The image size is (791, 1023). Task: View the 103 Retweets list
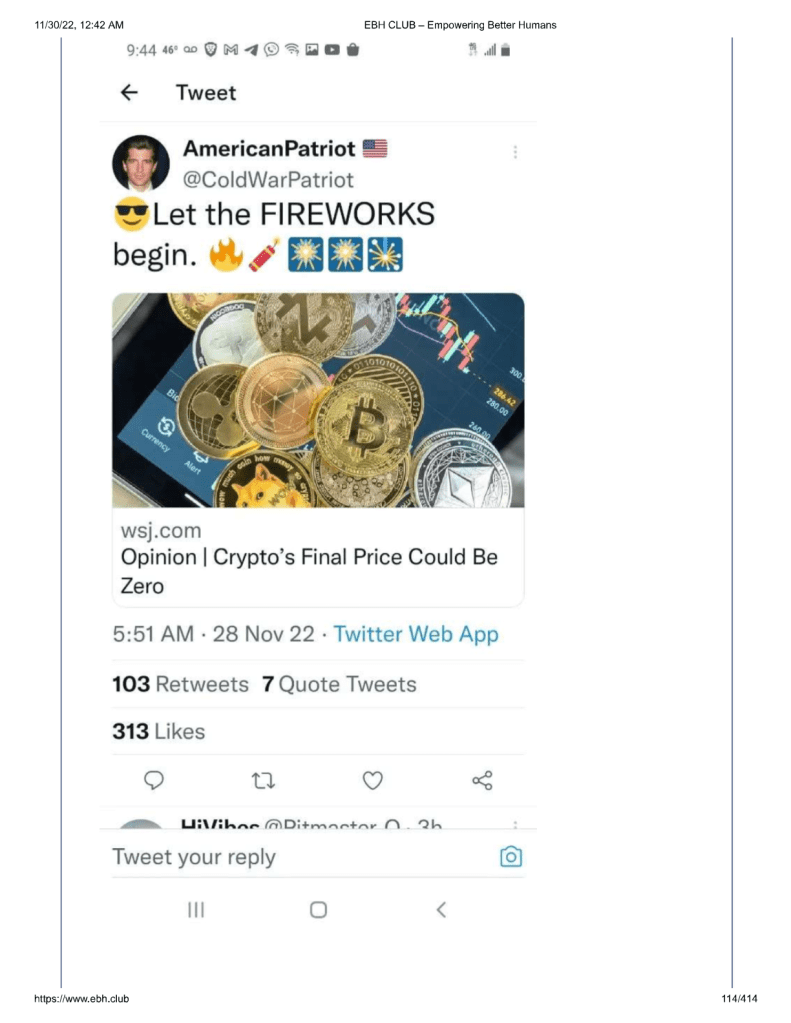(180, 685)
